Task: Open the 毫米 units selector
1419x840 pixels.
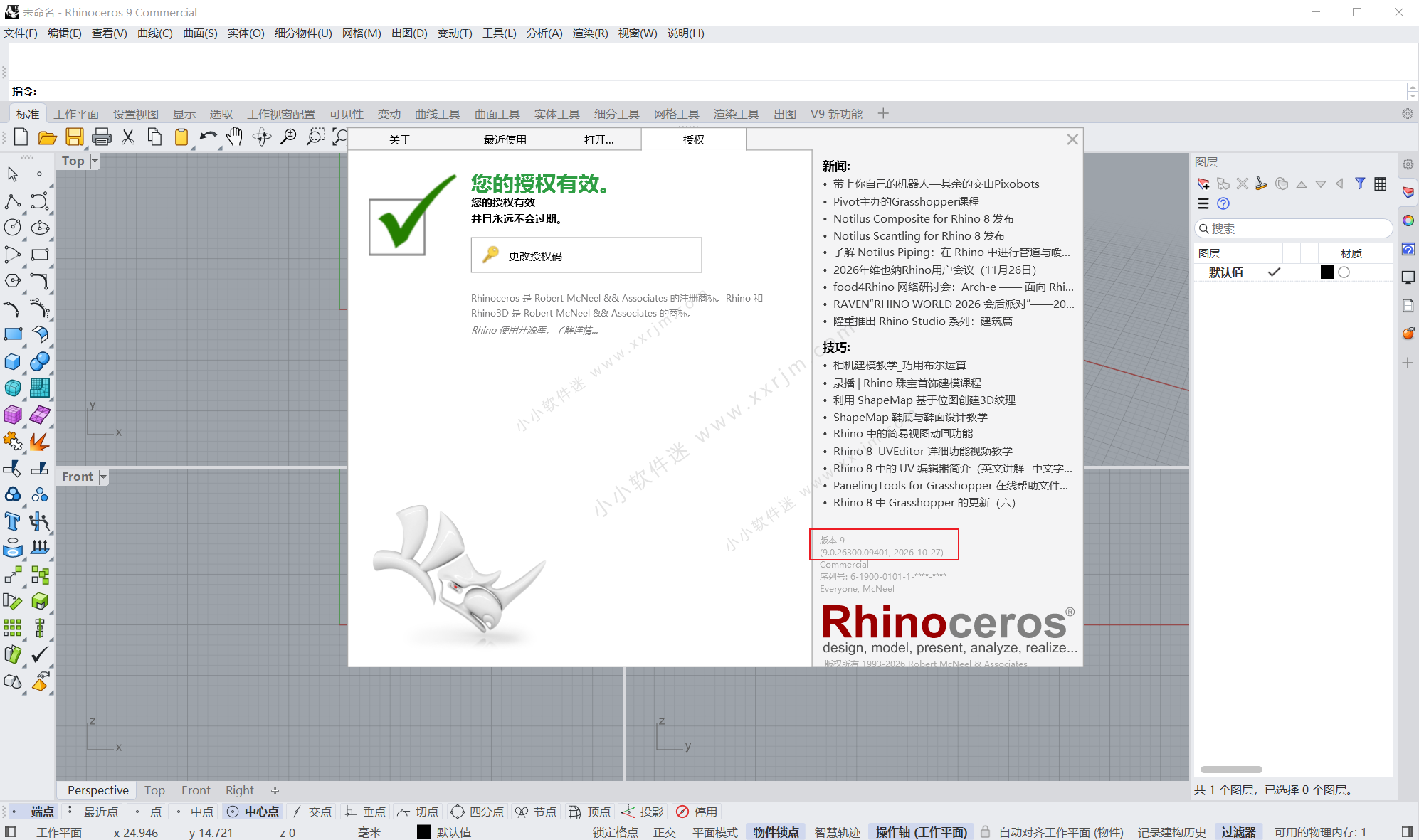Action: tap(369, 832)
